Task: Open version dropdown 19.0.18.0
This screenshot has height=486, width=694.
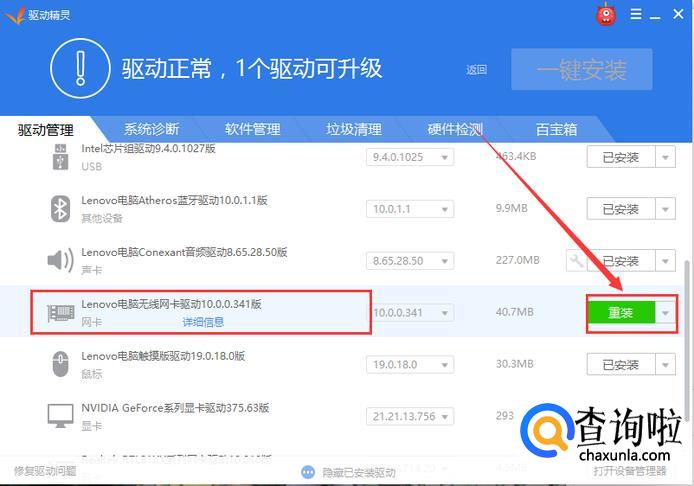Action: pyautogui.click(x=410, y=364)
